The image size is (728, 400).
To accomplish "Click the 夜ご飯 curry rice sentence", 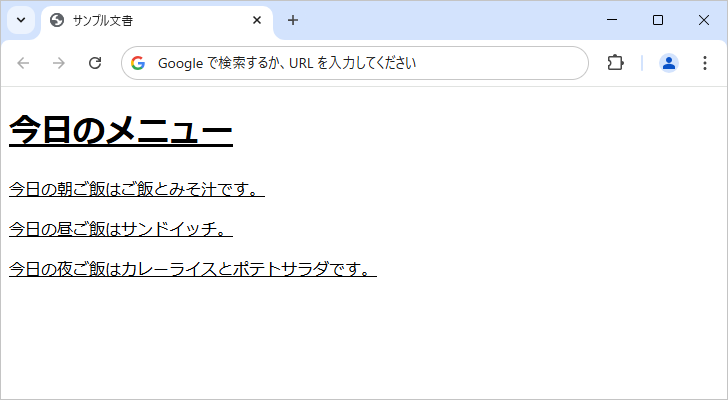I will coord(191,269).
